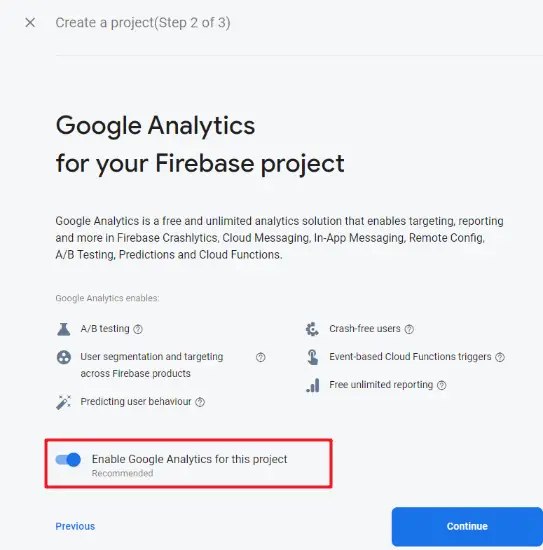Open help icon for user segmentation and targeting
Image resolution: width=543 pixels, height=550 pixels.
[261, 357]
